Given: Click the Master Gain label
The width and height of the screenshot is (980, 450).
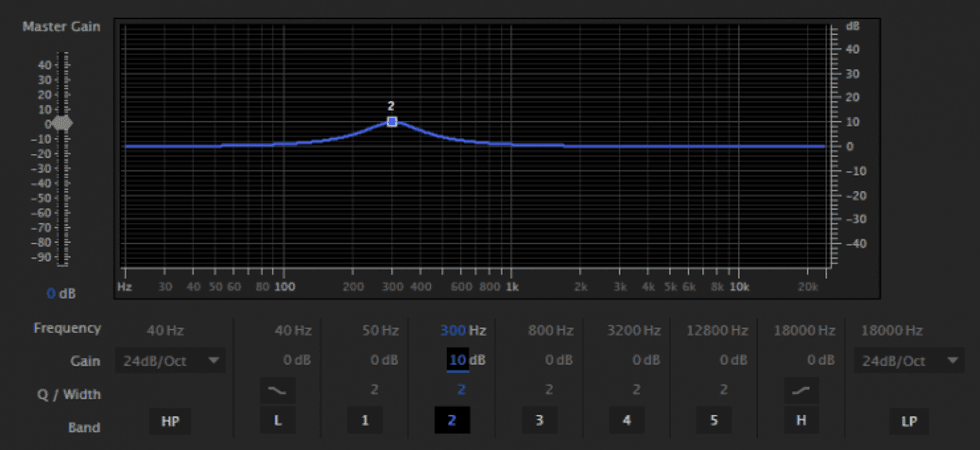Looking at the screenshot, I should coord(61,27).
